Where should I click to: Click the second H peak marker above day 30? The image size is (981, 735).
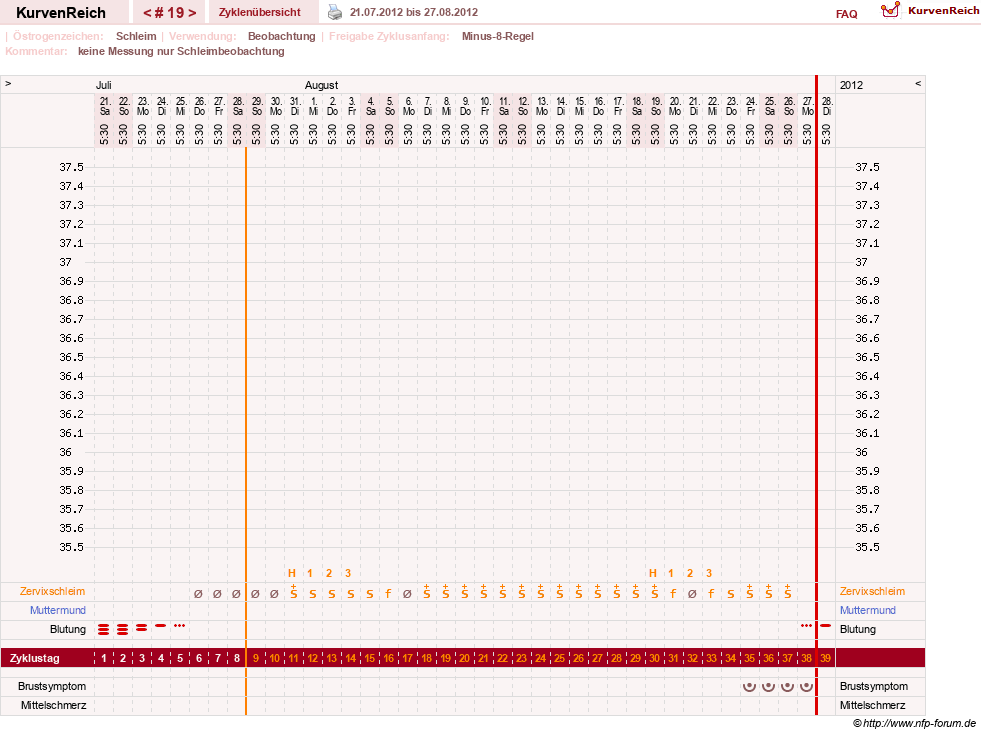click(x=653, y=573)
